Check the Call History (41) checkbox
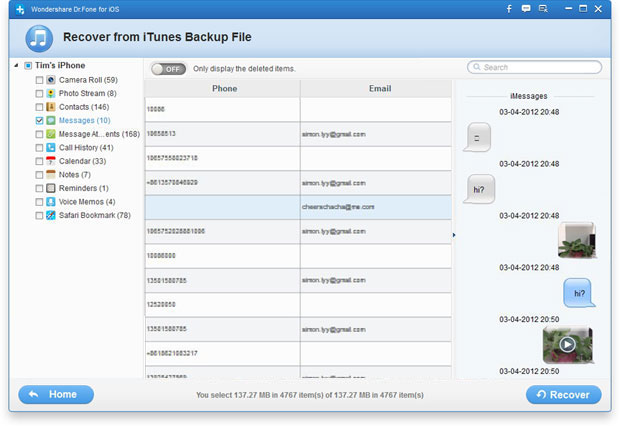 39,148
